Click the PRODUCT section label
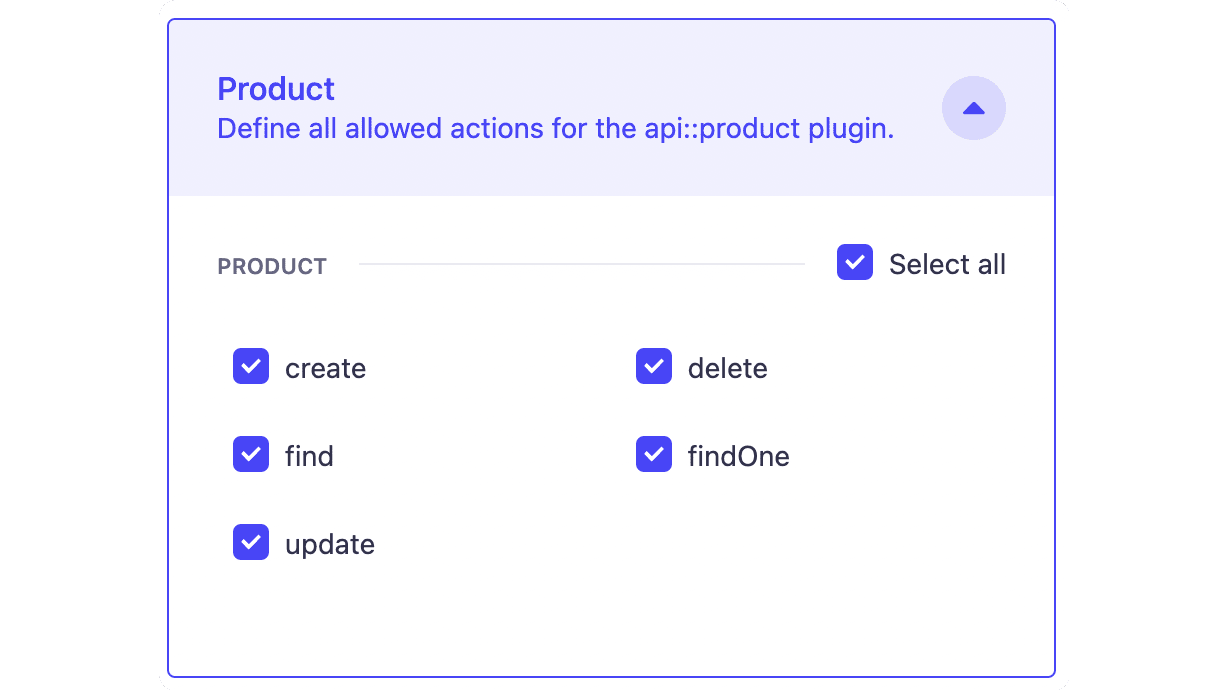The image size is (1227, 690). pos(271,265)
